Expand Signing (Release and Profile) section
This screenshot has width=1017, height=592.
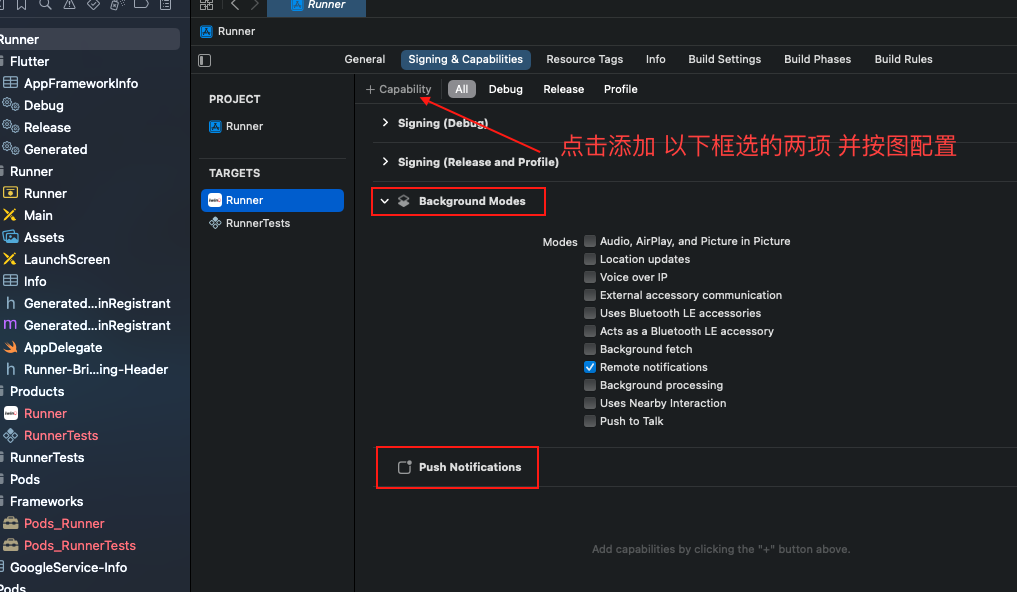tap(385, 161)
